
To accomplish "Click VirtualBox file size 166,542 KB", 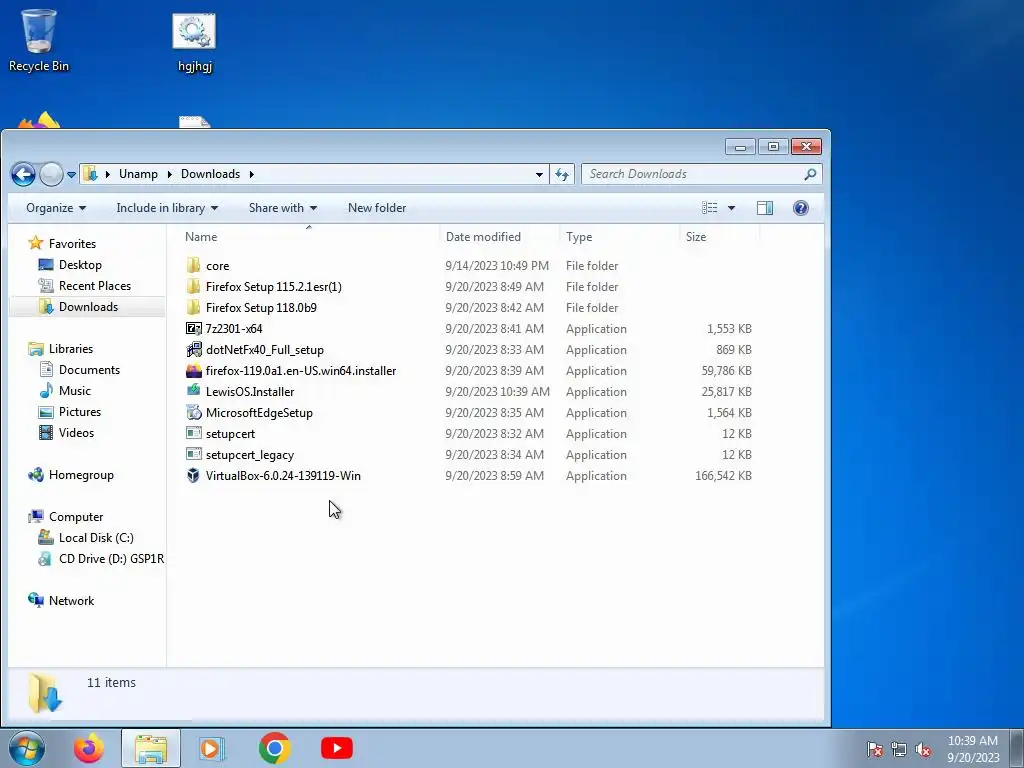I will (x=723, y=476).
